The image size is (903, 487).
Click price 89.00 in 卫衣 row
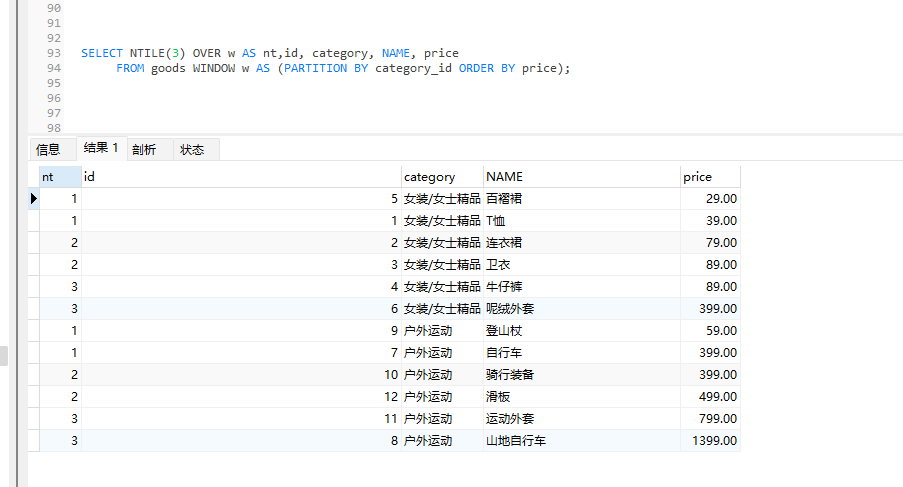click(710, 265)
